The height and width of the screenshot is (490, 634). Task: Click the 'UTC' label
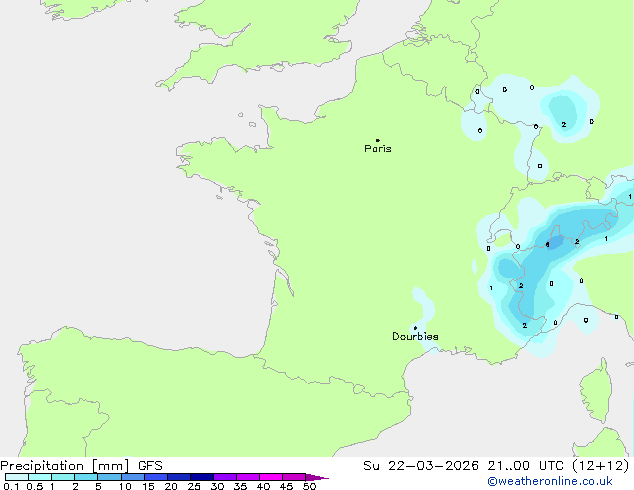[551, 466]
